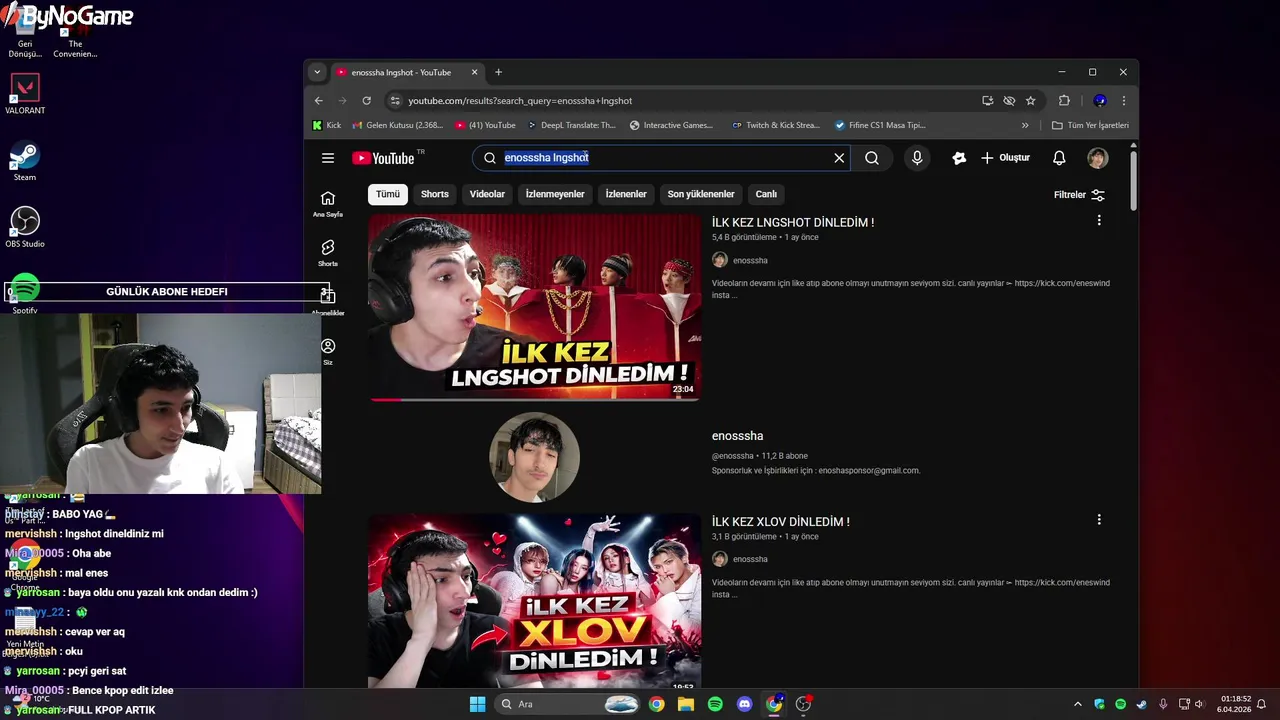Open the İLK KEZ XLOV DİNLEDİM video title
Viewport: 1280px width, 720px height.
click(x=781, y=521)
